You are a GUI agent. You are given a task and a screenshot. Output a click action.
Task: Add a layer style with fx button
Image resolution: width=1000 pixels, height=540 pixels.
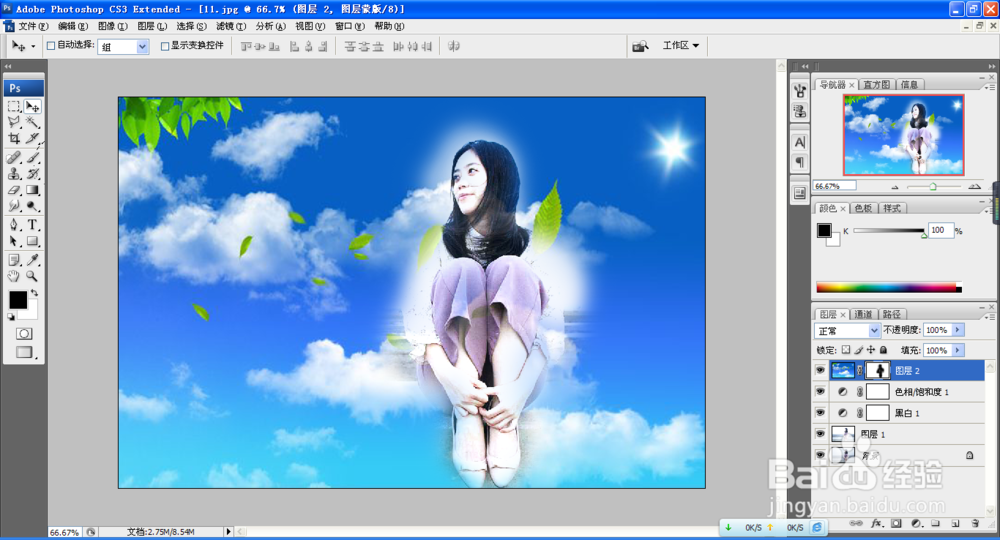(877, 523)
